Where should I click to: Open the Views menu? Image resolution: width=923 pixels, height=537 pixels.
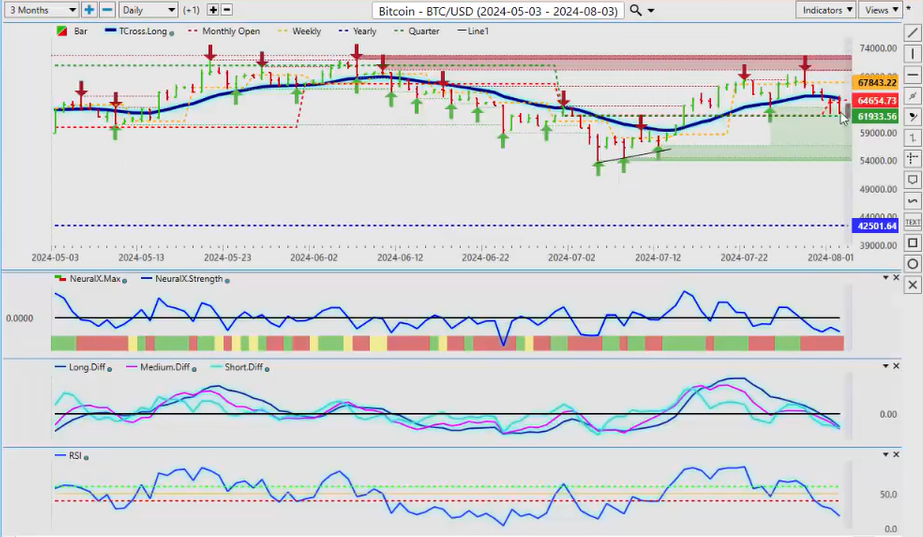[x=880, y=10]
